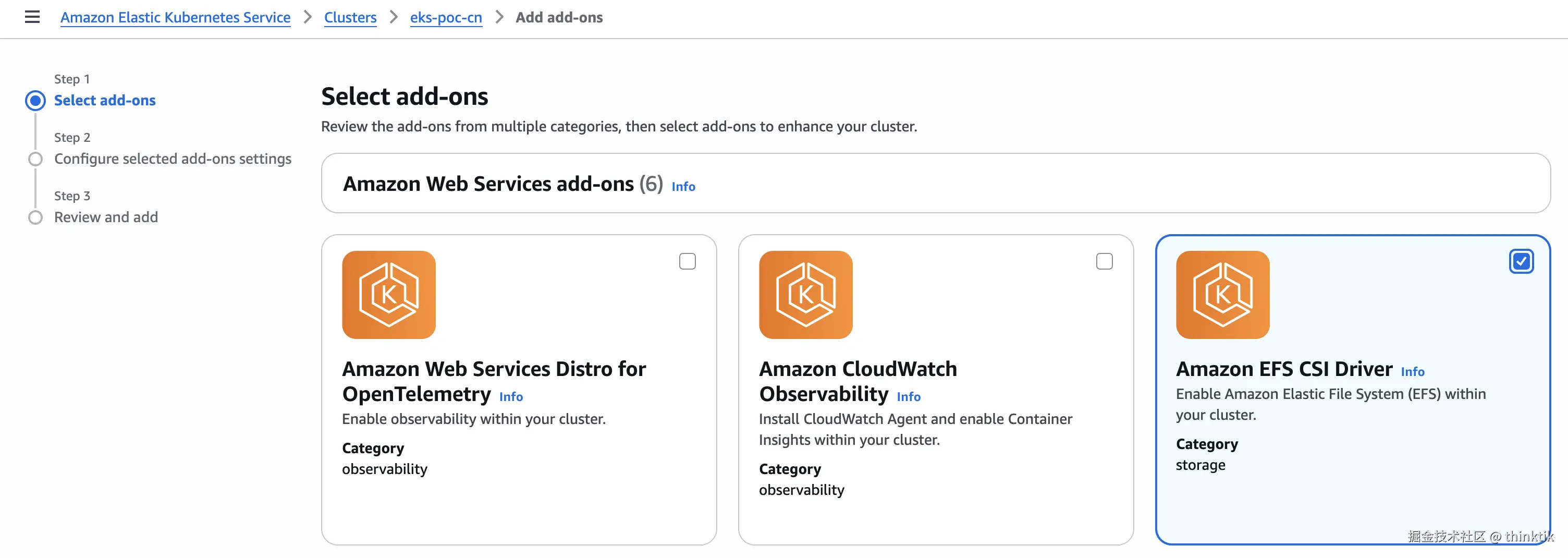Click the EFS CSI Driver add-on icon
This screenshot has width=1568, height=558.
pos(1222,294)
